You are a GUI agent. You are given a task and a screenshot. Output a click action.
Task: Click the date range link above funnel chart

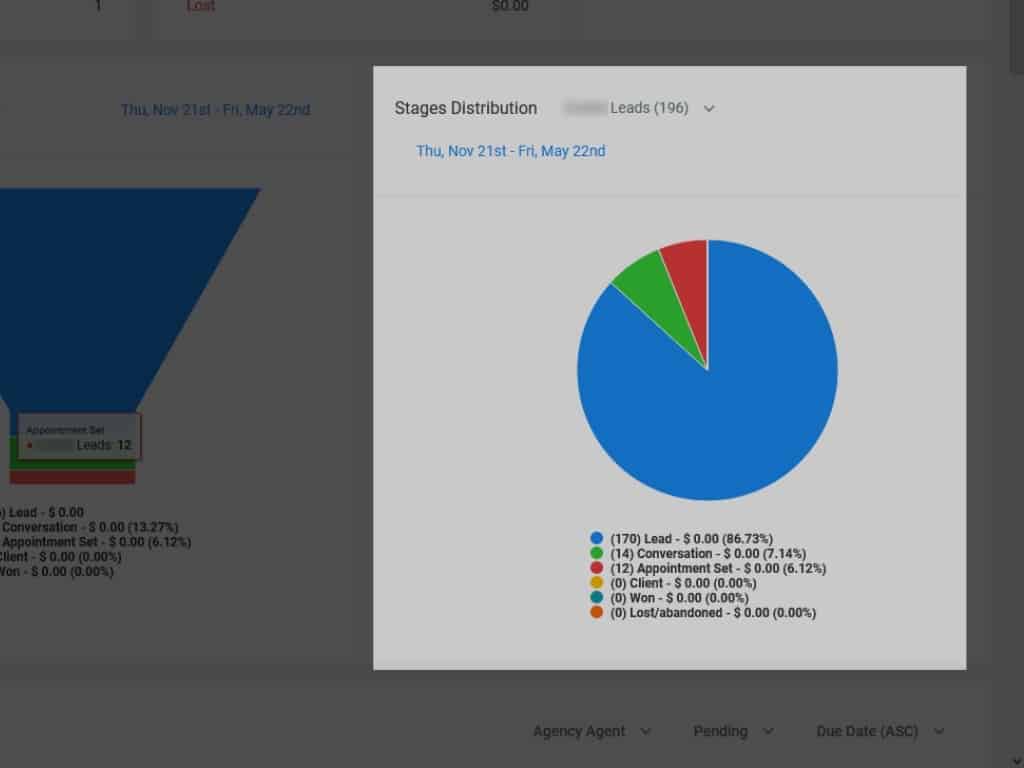click(215, 110)
